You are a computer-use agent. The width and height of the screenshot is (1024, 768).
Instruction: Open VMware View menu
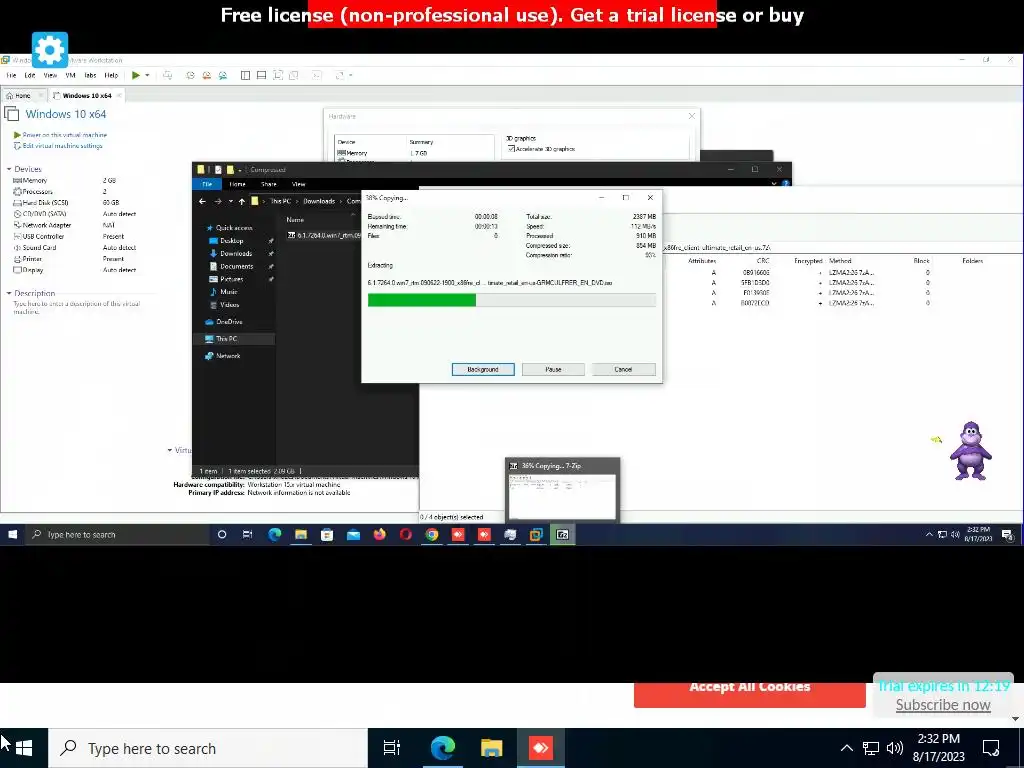coord(50,76)
